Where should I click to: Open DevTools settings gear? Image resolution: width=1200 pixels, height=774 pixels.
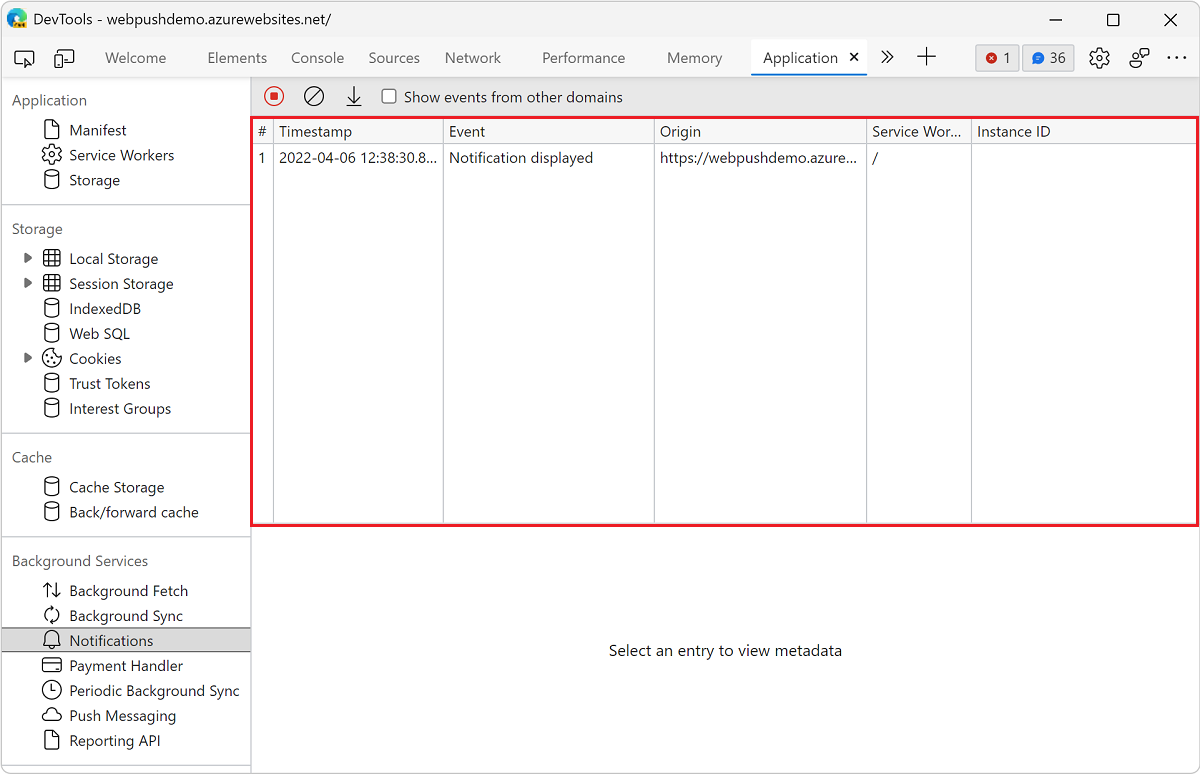(1099, 58)
